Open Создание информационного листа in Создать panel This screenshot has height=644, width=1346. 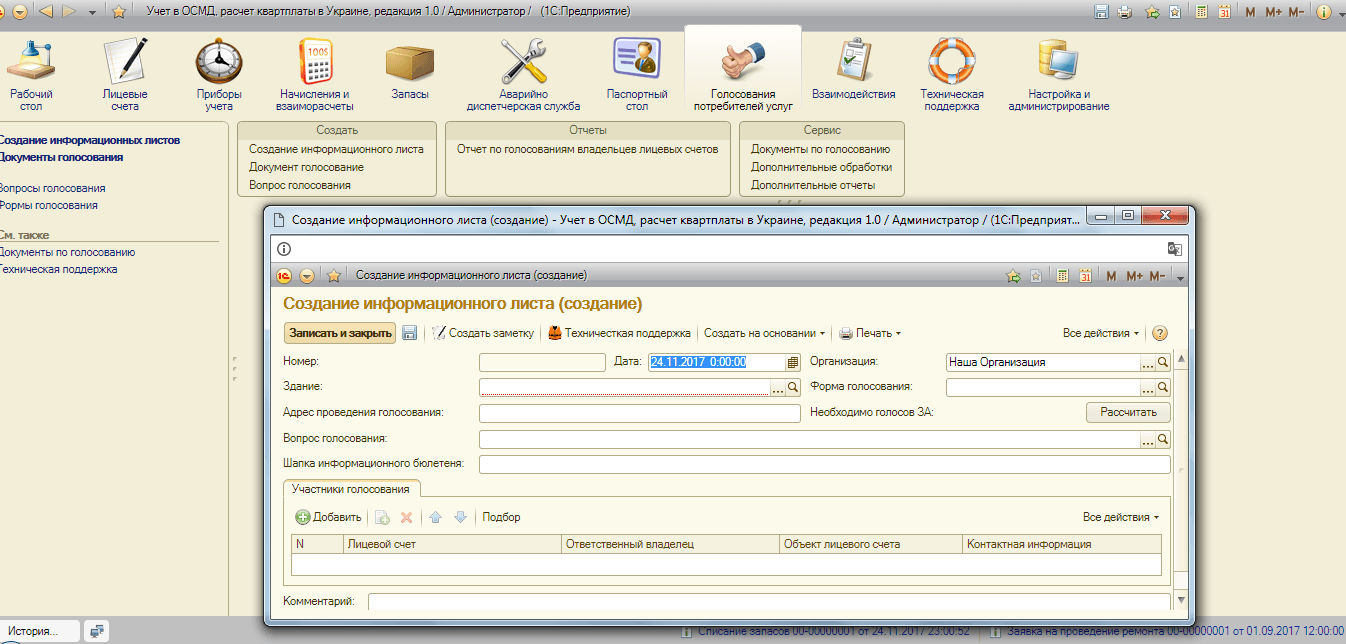point(336,149)
